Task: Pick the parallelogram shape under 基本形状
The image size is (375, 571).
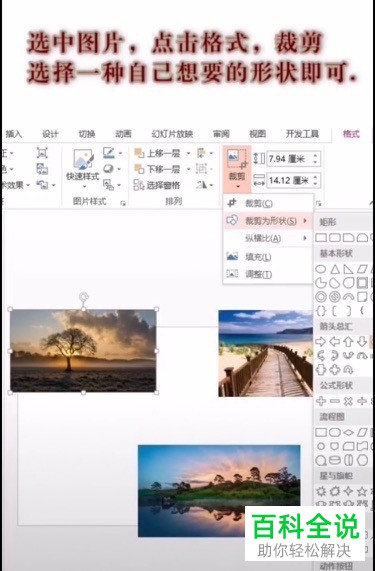Action: 362,269
